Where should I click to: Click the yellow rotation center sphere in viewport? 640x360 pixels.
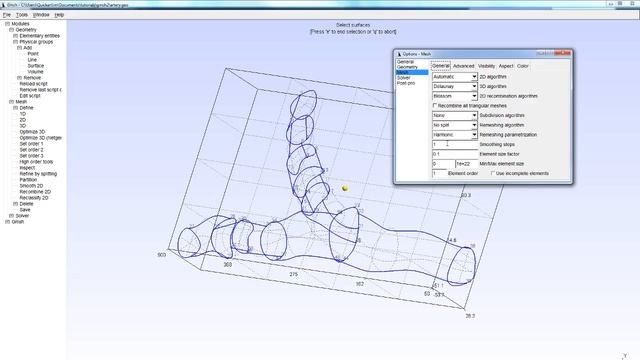coord(345,188)
